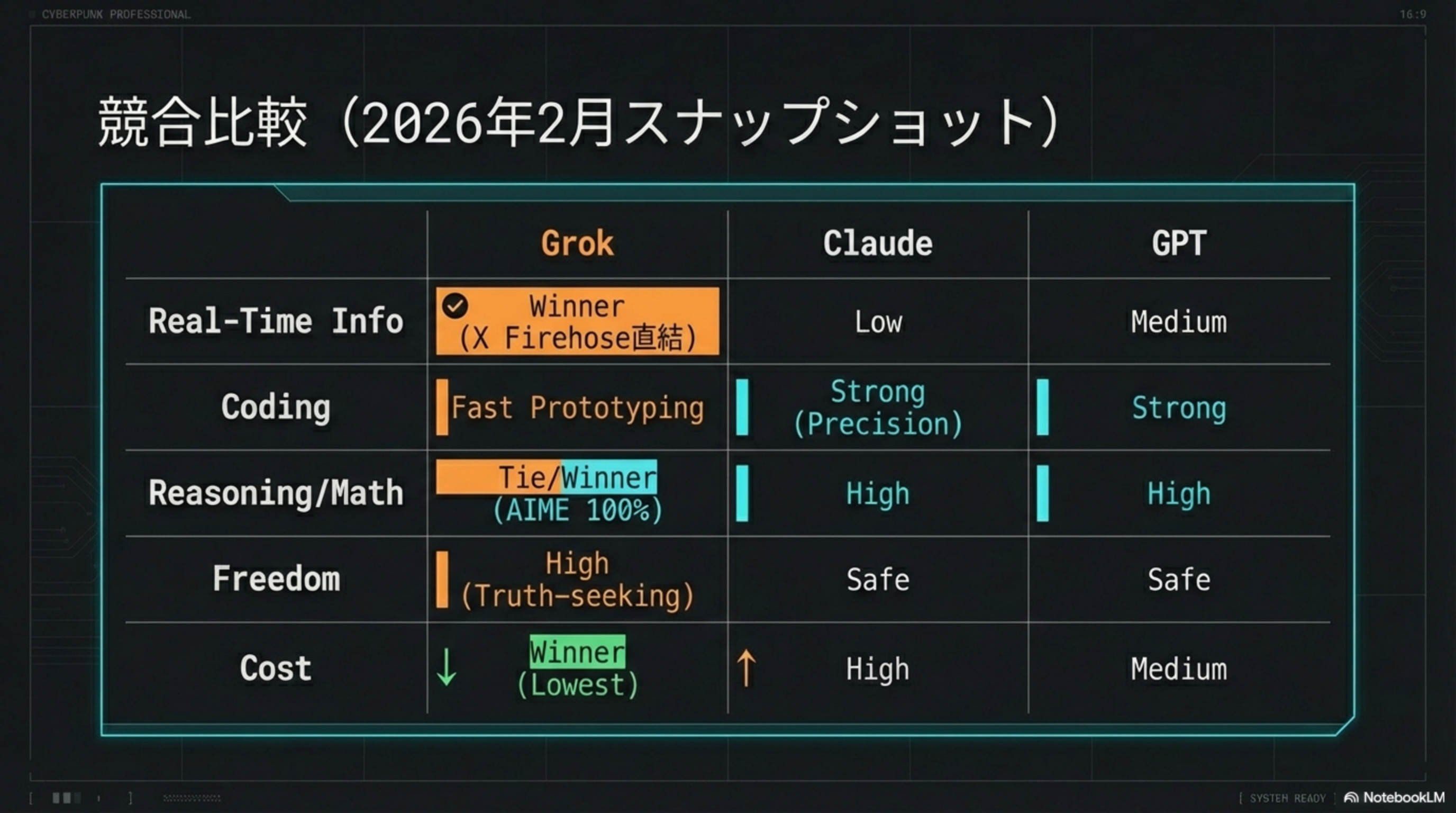
Task: Click the orange Winner X Firehose cell
Action: coord(577,322)
